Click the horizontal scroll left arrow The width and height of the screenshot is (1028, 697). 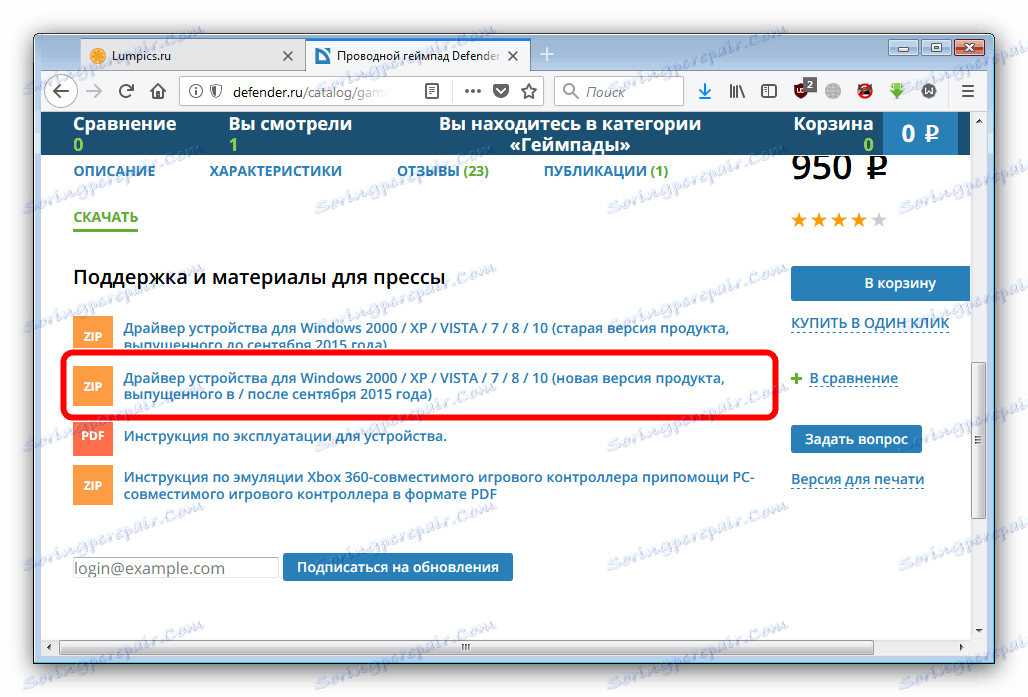point(49,647)
